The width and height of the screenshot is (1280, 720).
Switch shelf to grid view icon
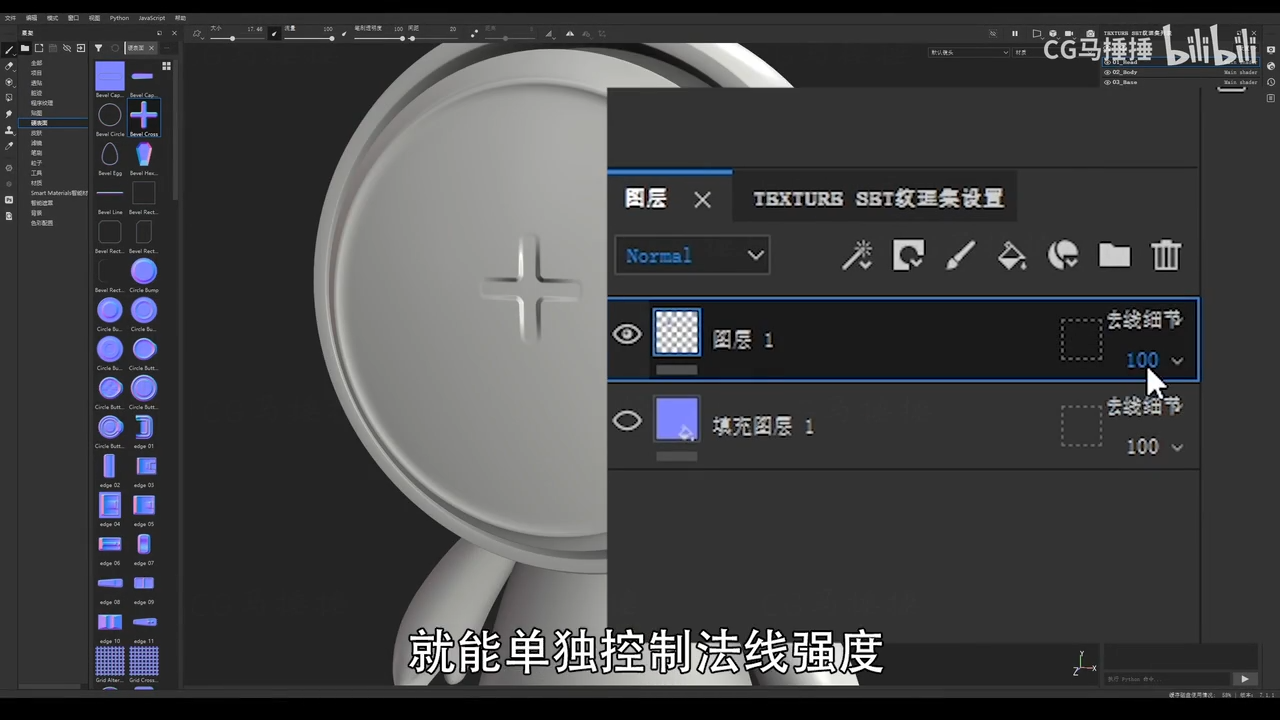(x=166, y=66)
